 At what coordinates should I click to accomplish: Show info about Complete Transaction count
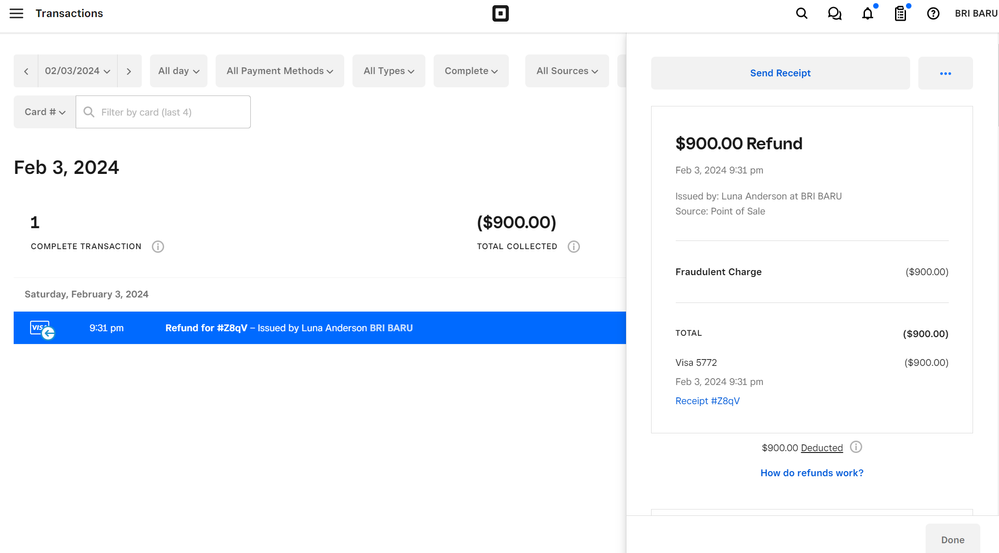click(x=158, y=247)
